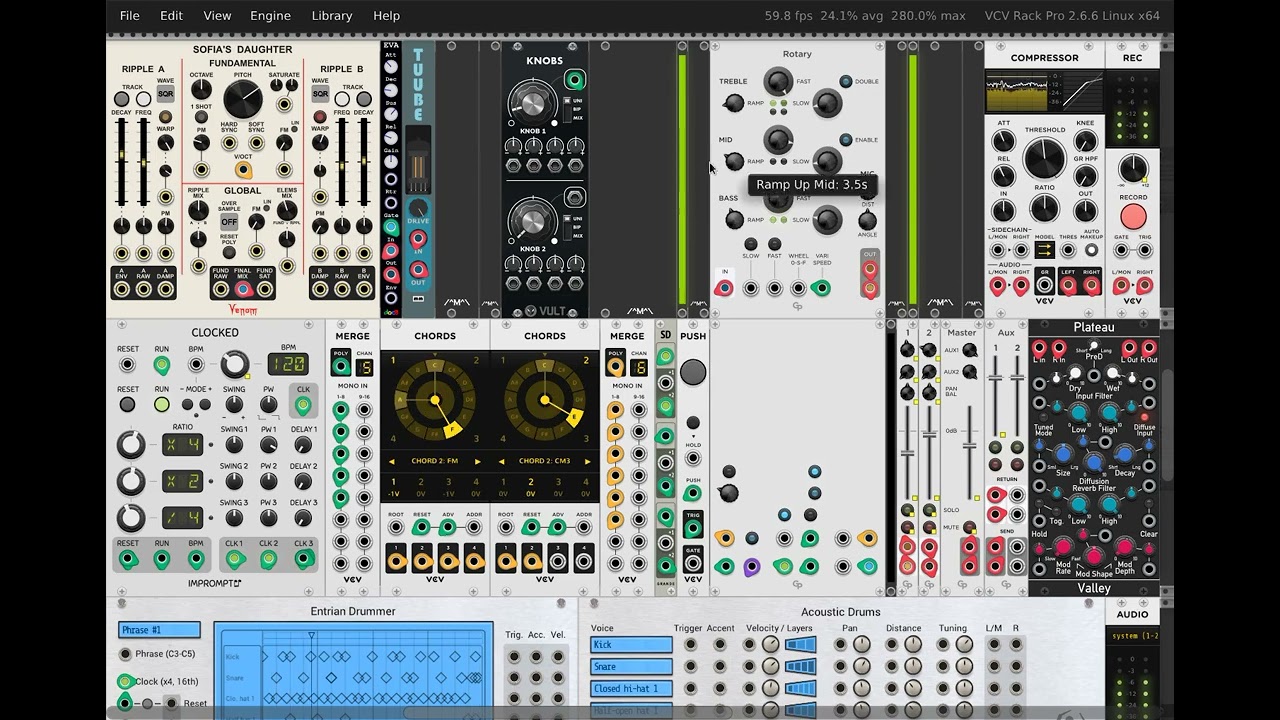The height and width of the screenshot is (720, 1280).
Task: Open the Snare voice selector in Acoustic Drums
Action: coord(631,667)
